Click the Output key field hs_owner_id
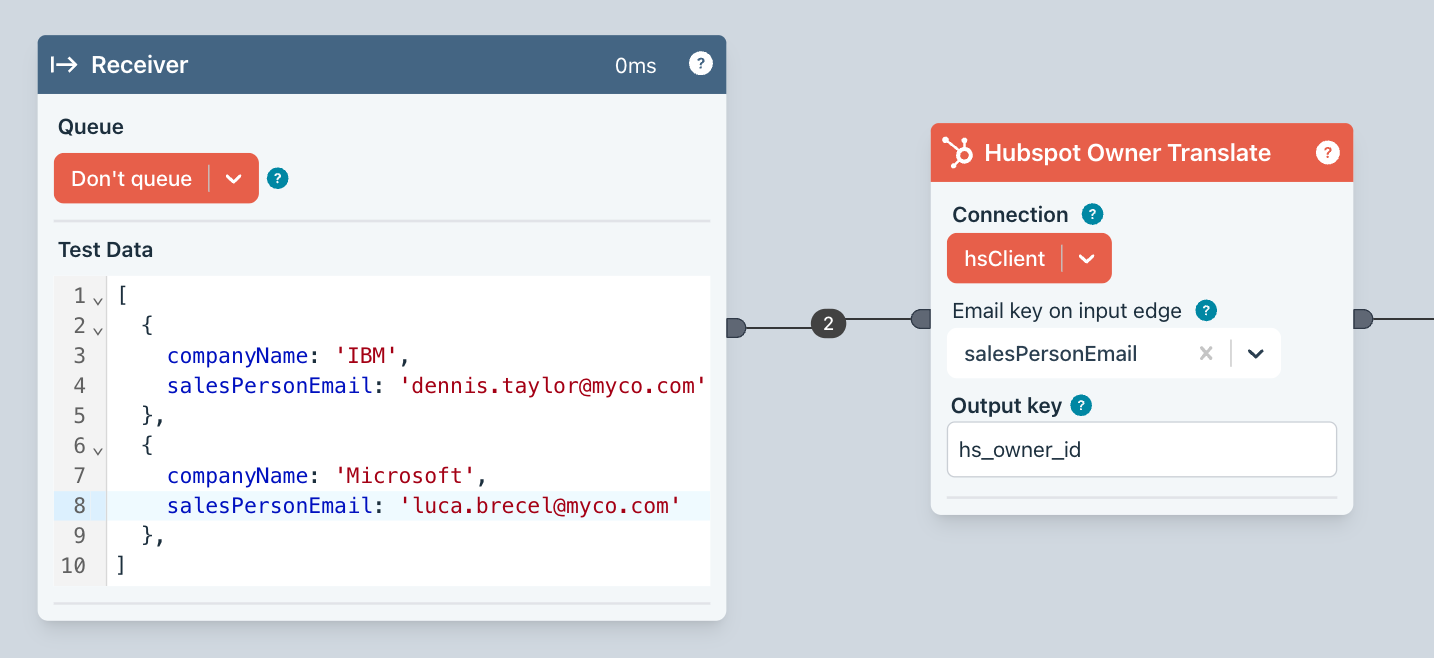 click(1141, 449)
